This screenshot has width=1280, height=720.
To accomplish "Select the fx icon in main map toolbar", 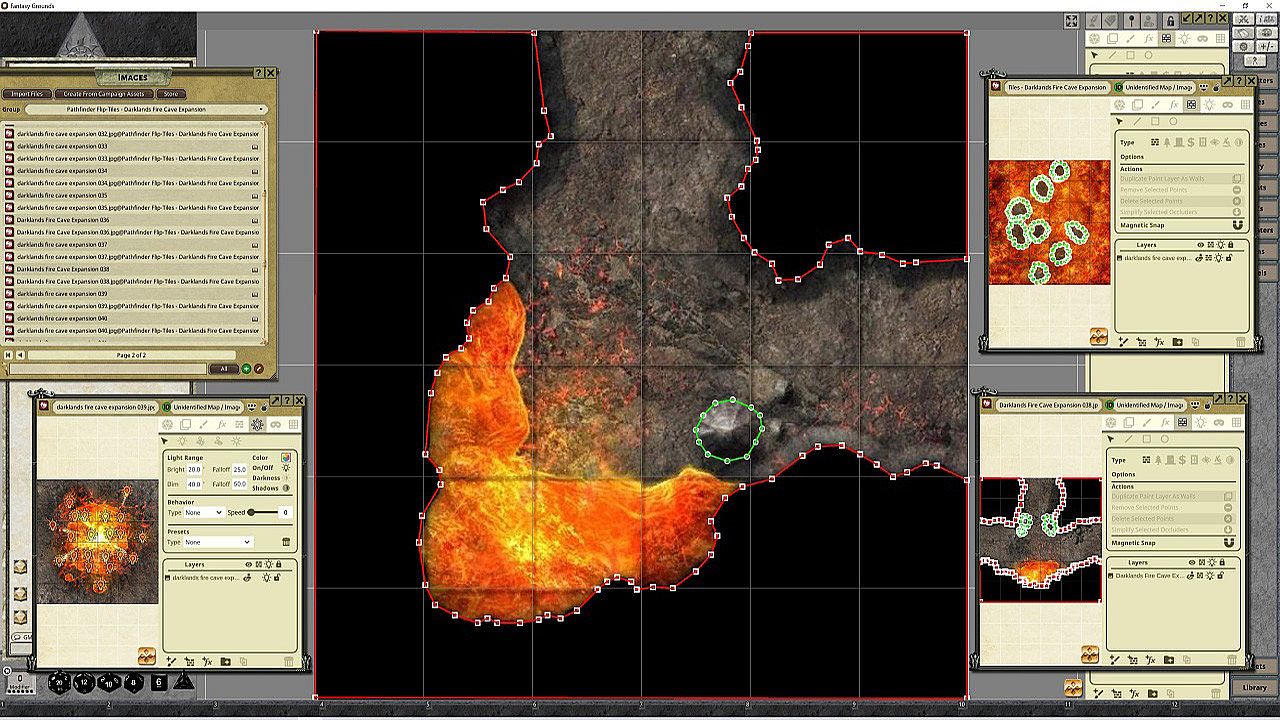I will click(1149, 39).
